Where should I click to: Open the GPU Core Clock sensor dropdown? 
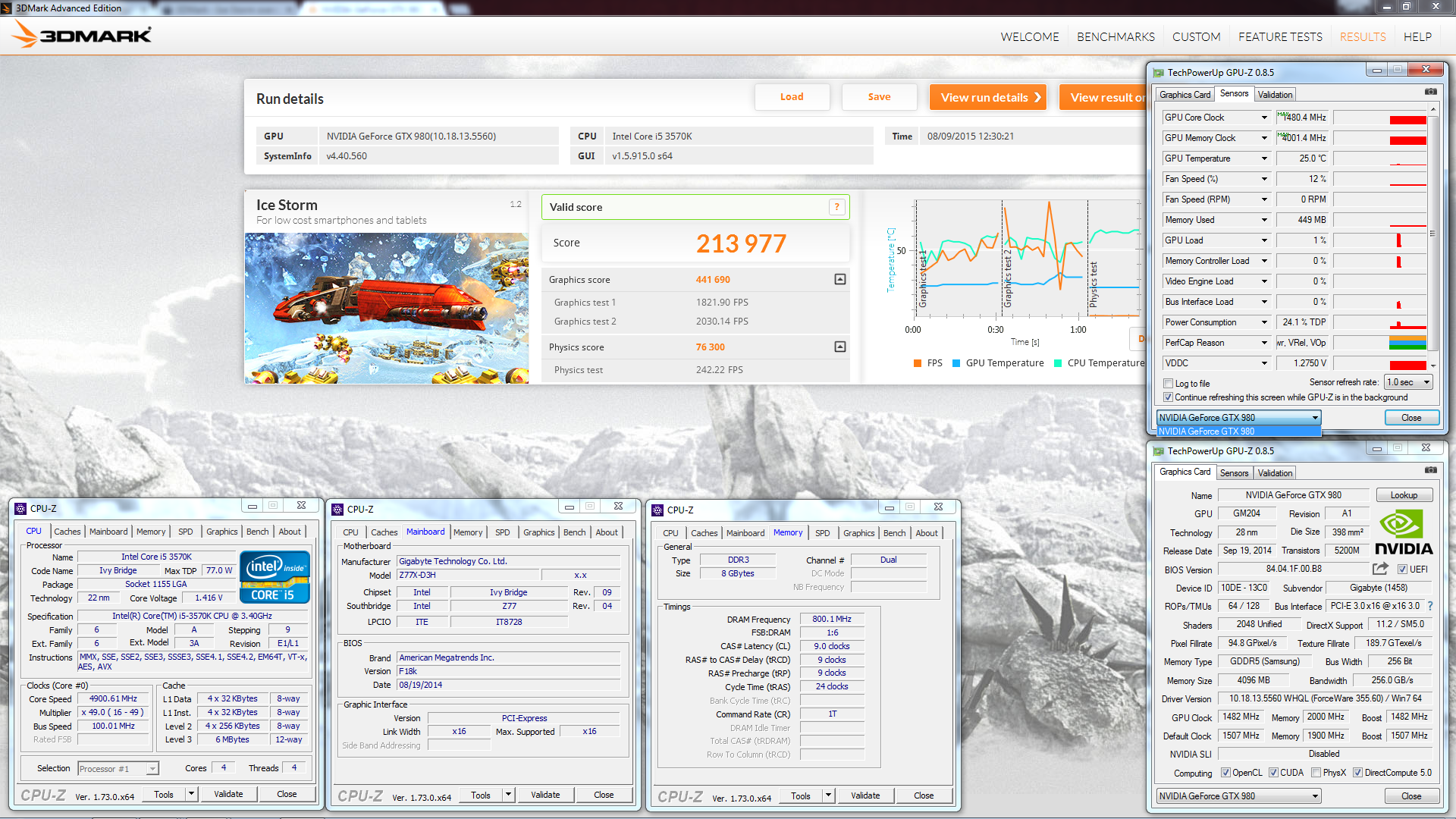1264,118
